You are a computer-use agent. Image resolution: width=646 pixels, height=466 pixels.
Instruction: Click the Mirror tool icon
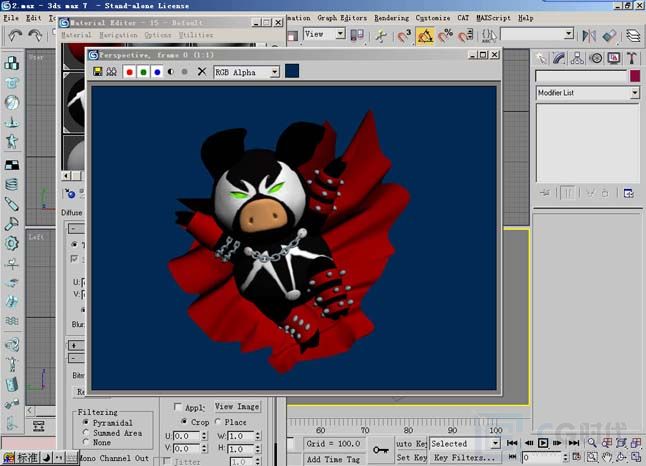tap(589, 36)
